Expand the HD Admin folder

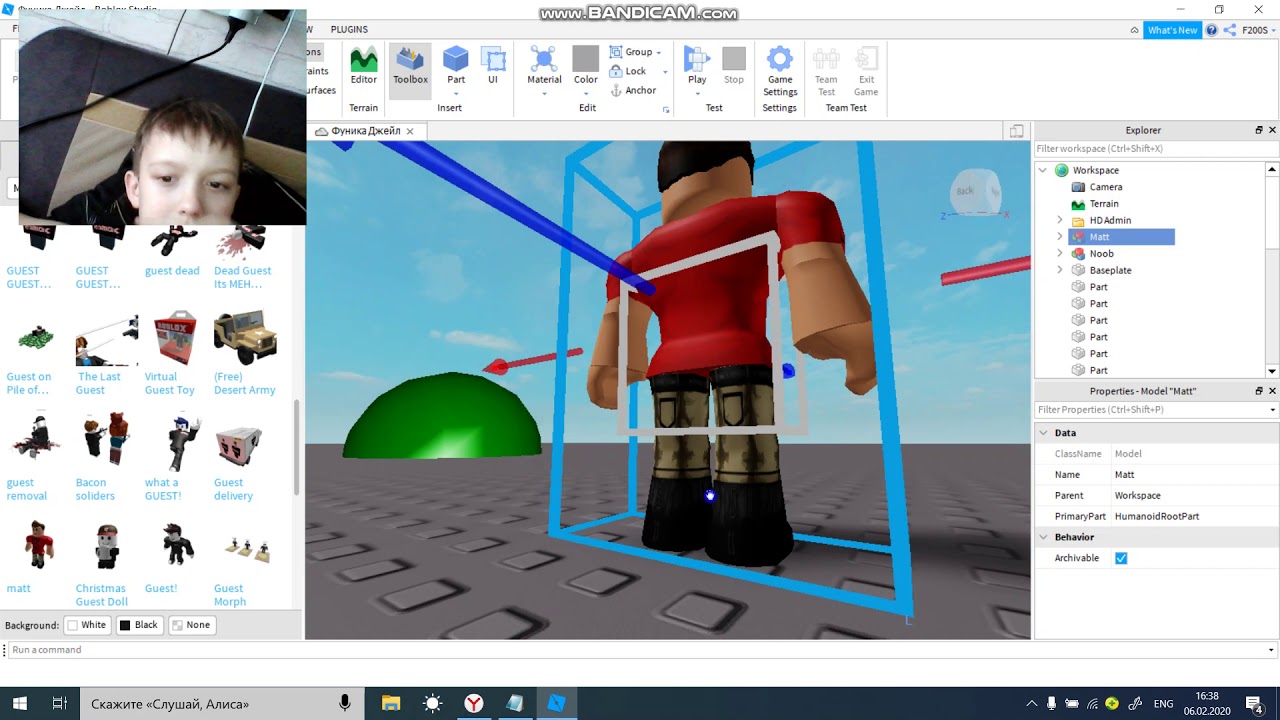pos(1060,220)
